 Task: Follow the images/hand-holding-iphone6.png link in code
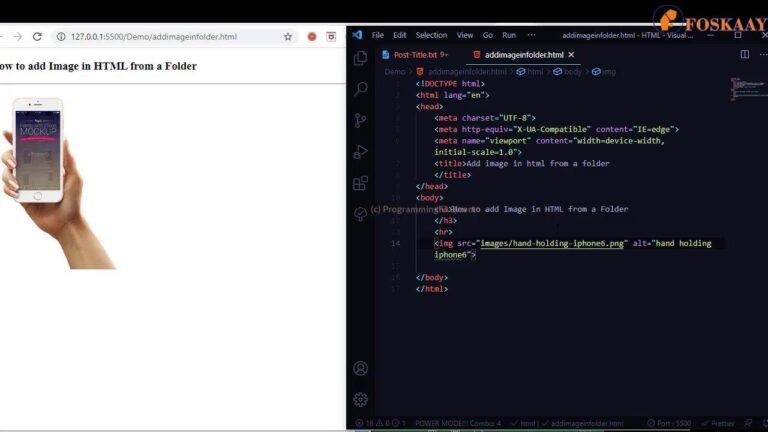(x=552, y=243)
